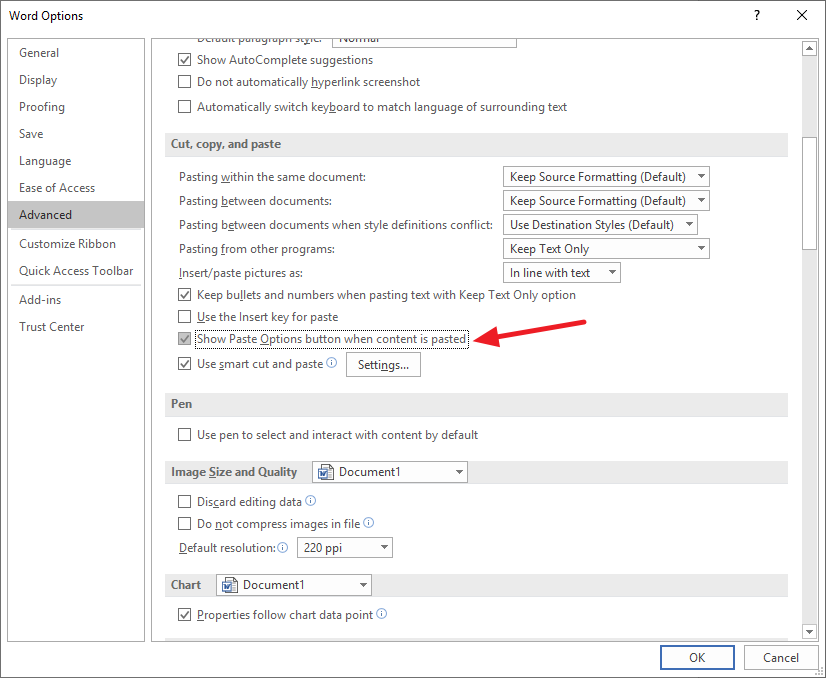Toggle Show Paste Options button checkbox
826x678 pixels.
[184, 339]
